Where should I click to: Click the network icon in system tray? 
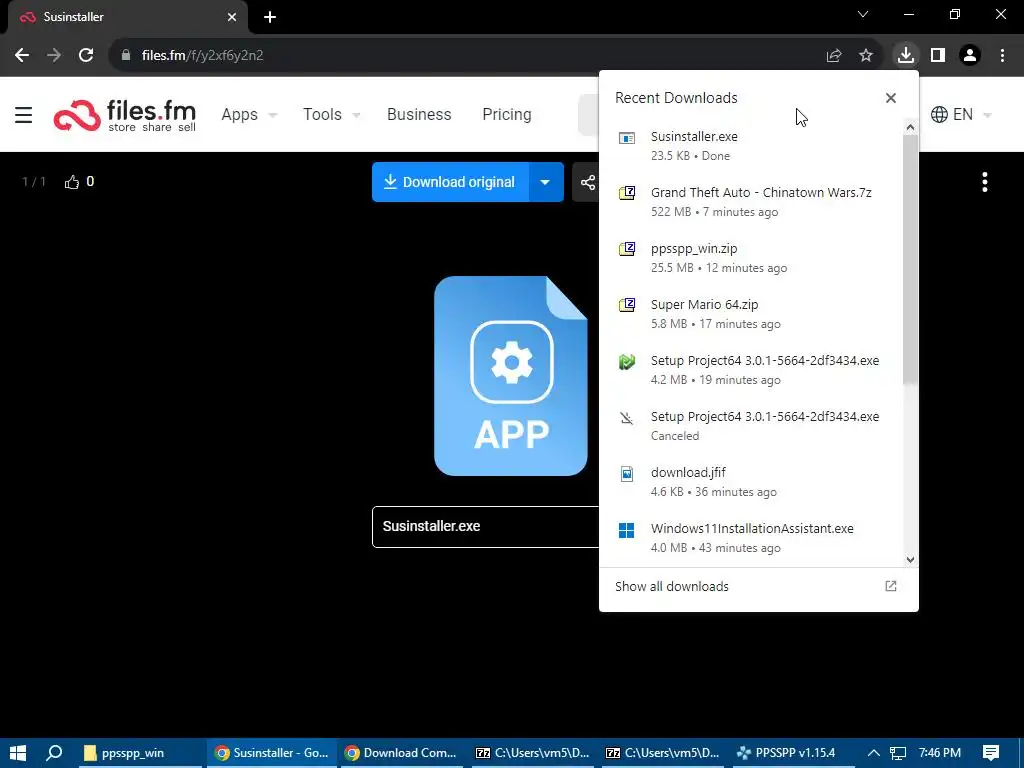(898, 753)
